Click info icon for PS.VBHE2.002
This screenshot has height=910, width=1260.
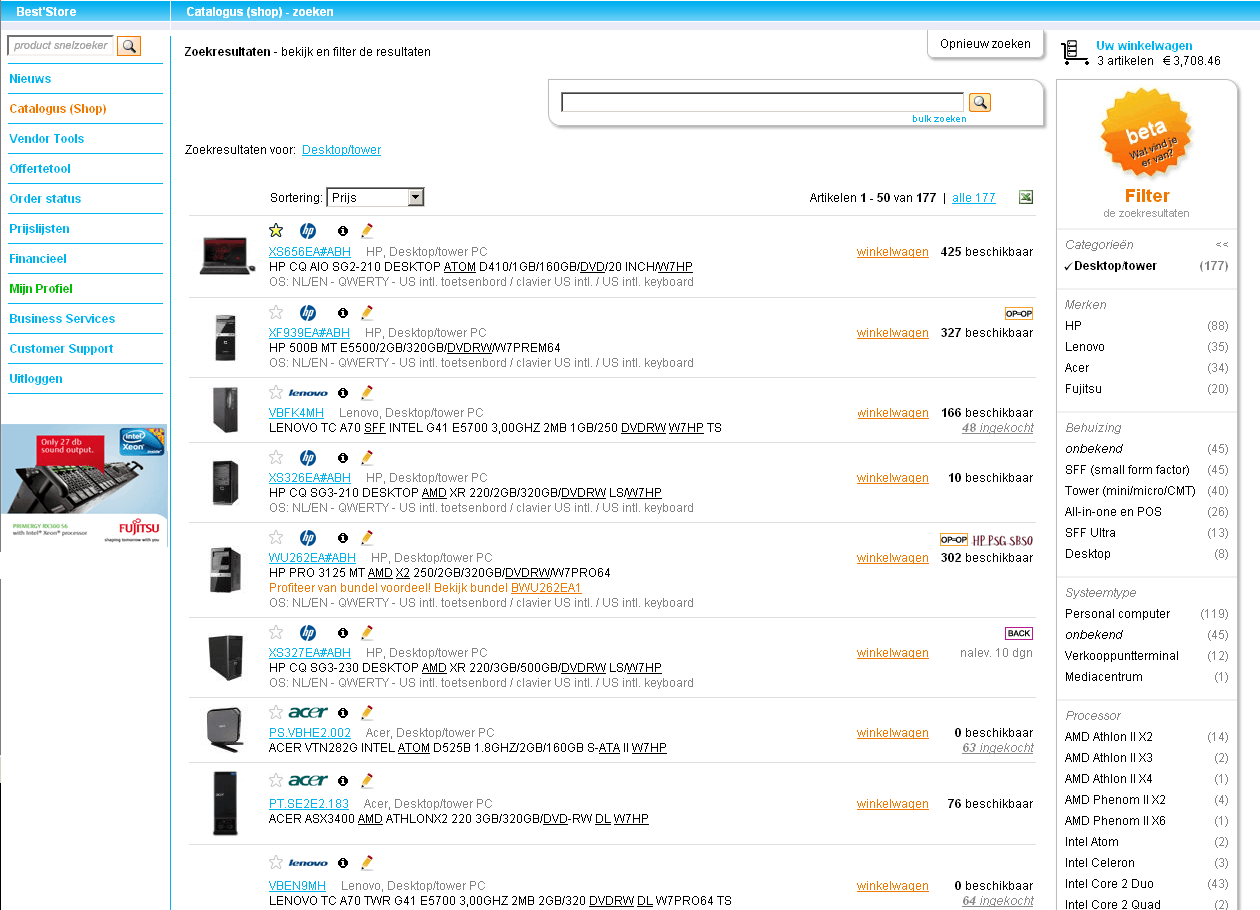(343, 713)
